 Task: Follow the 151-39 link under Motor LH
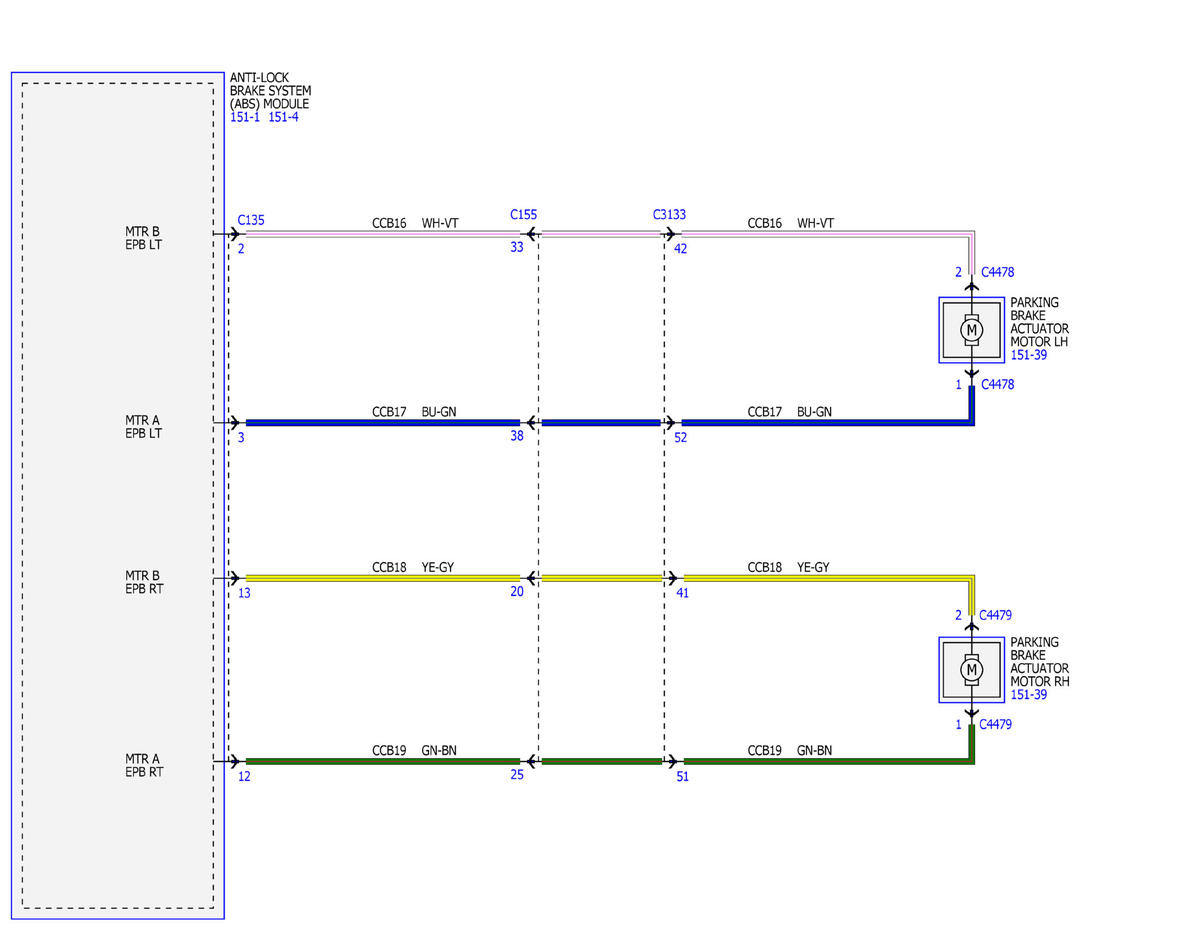pyautogui.click(x=1030, y=355)
